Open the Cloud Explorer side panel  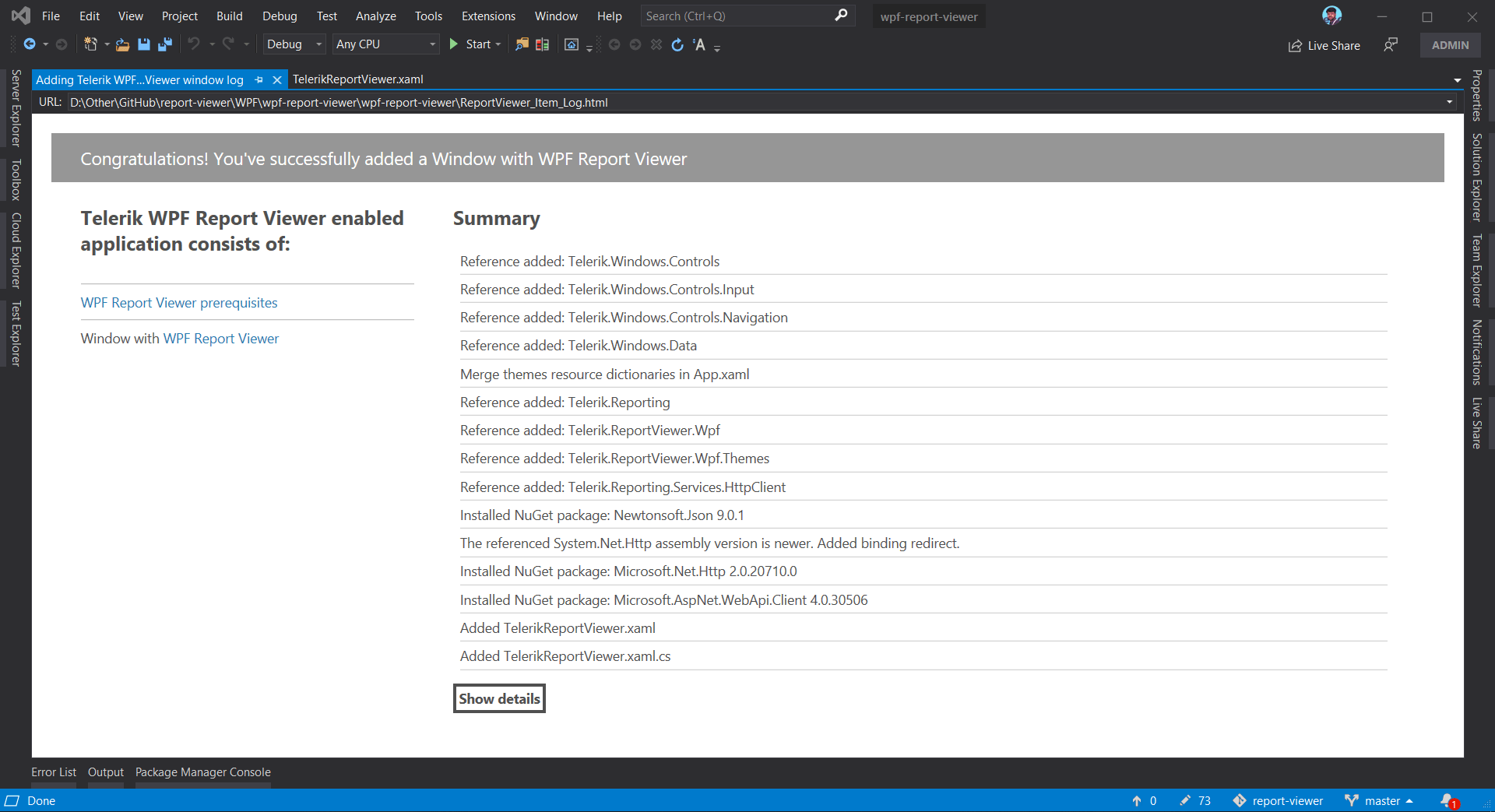click(x=16, y=250)
